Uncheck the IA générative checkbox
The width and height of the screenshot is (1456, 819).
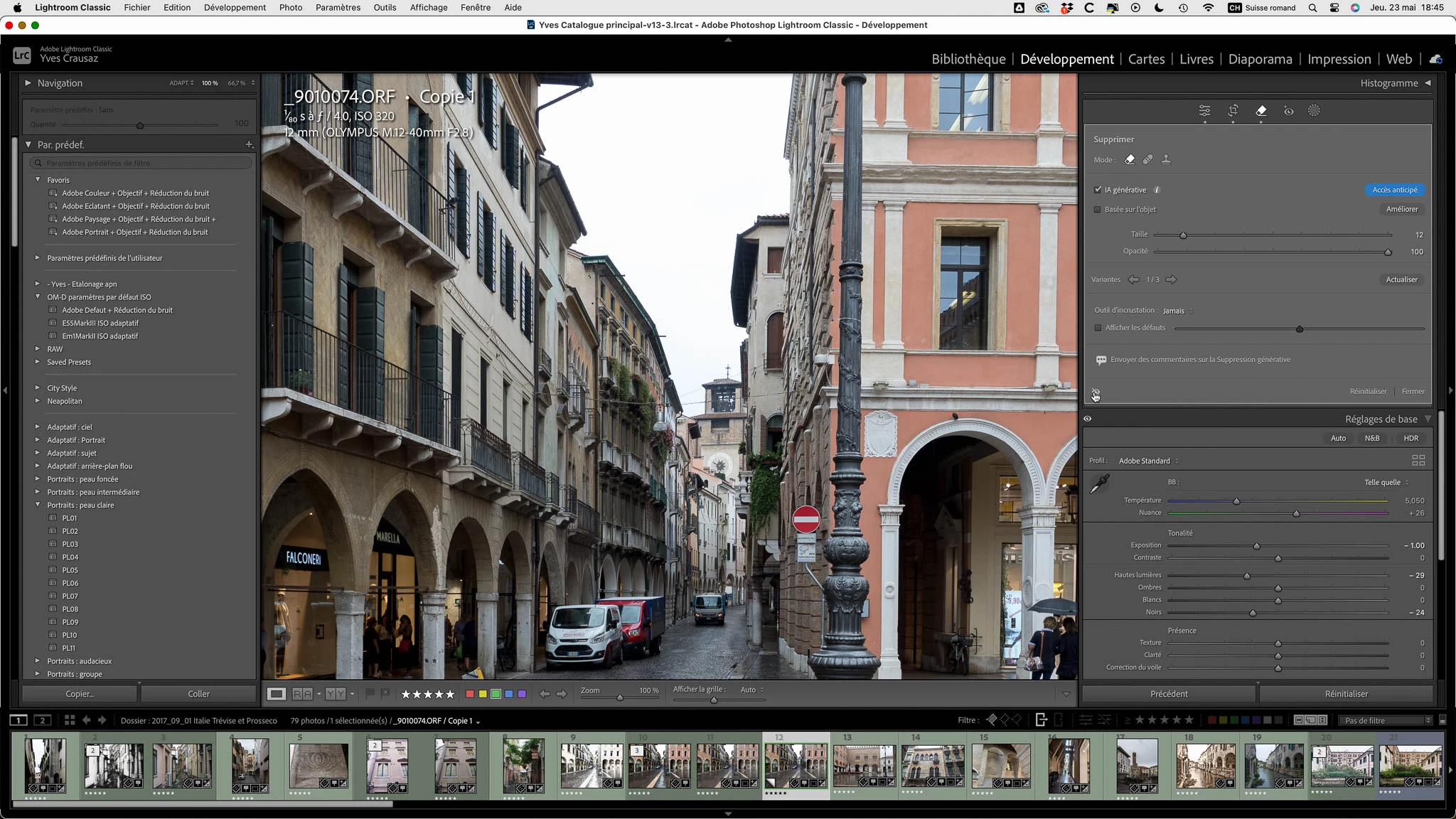pos(1098,190)
